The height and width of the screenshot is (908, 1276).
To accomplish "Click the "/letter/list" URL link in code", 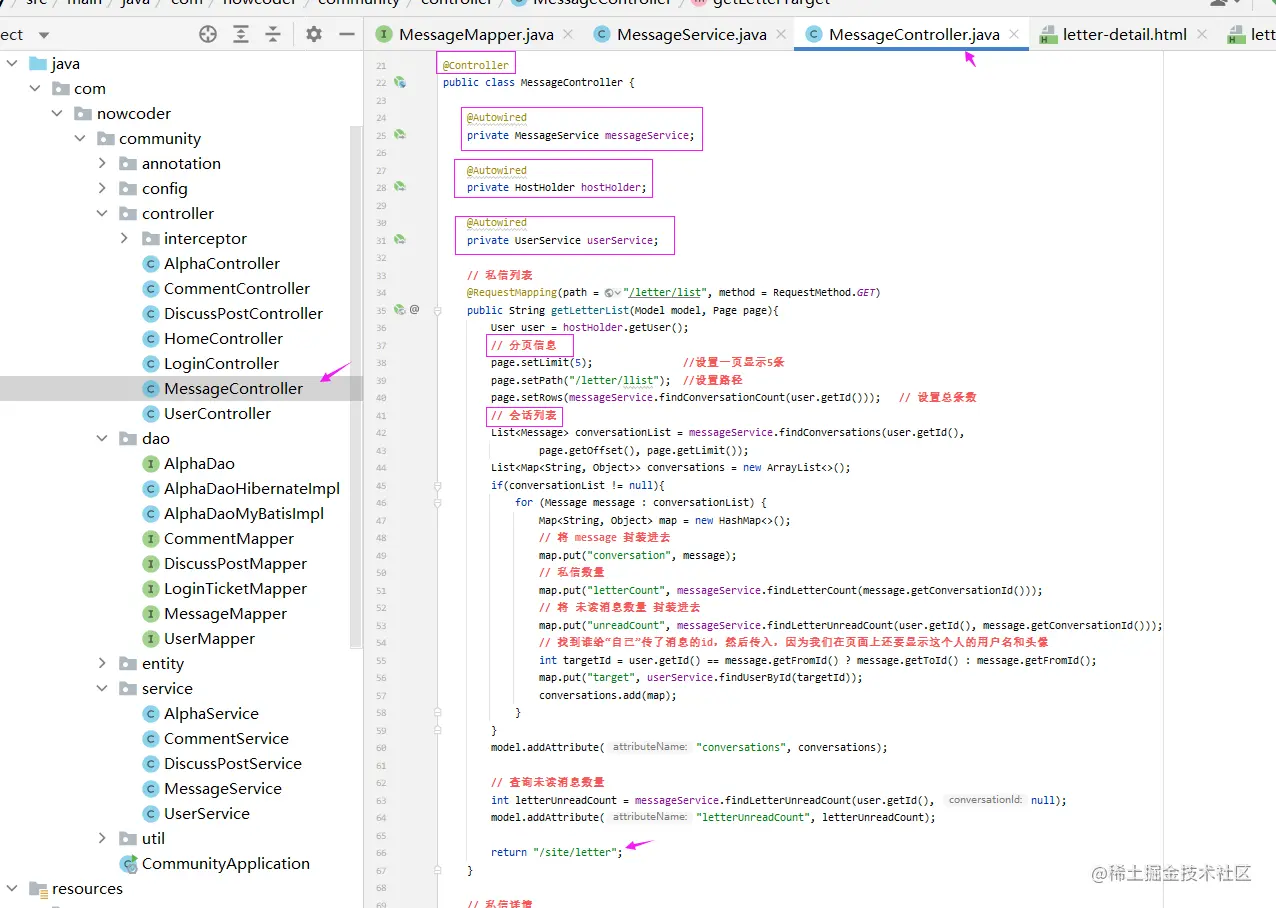I will 666,293.
